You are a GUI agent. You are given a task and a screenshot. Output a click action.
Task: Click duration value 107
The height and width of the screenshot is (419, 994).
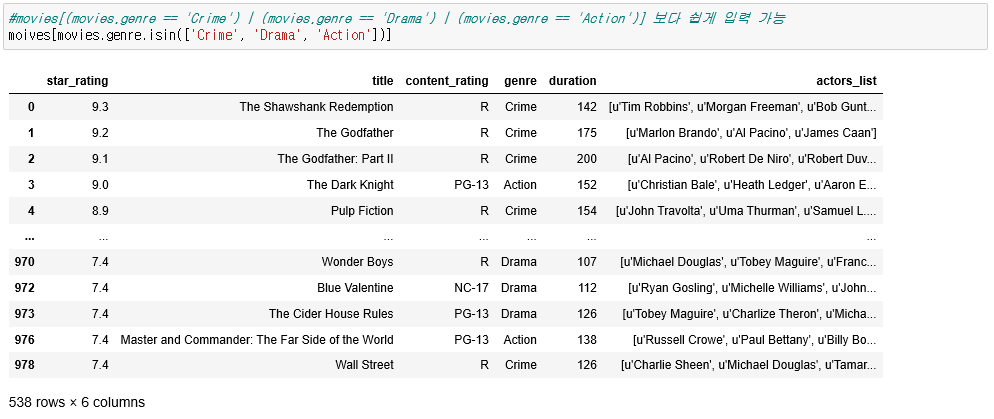[586, 262]
